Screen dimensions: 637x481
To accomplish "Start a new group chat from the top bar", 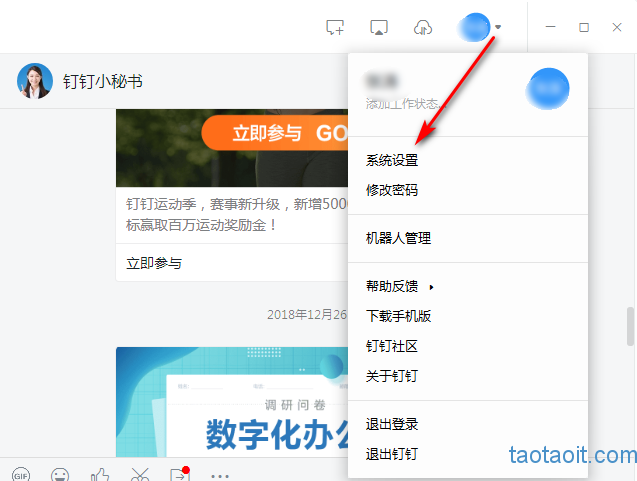I will tap(335, 28).
